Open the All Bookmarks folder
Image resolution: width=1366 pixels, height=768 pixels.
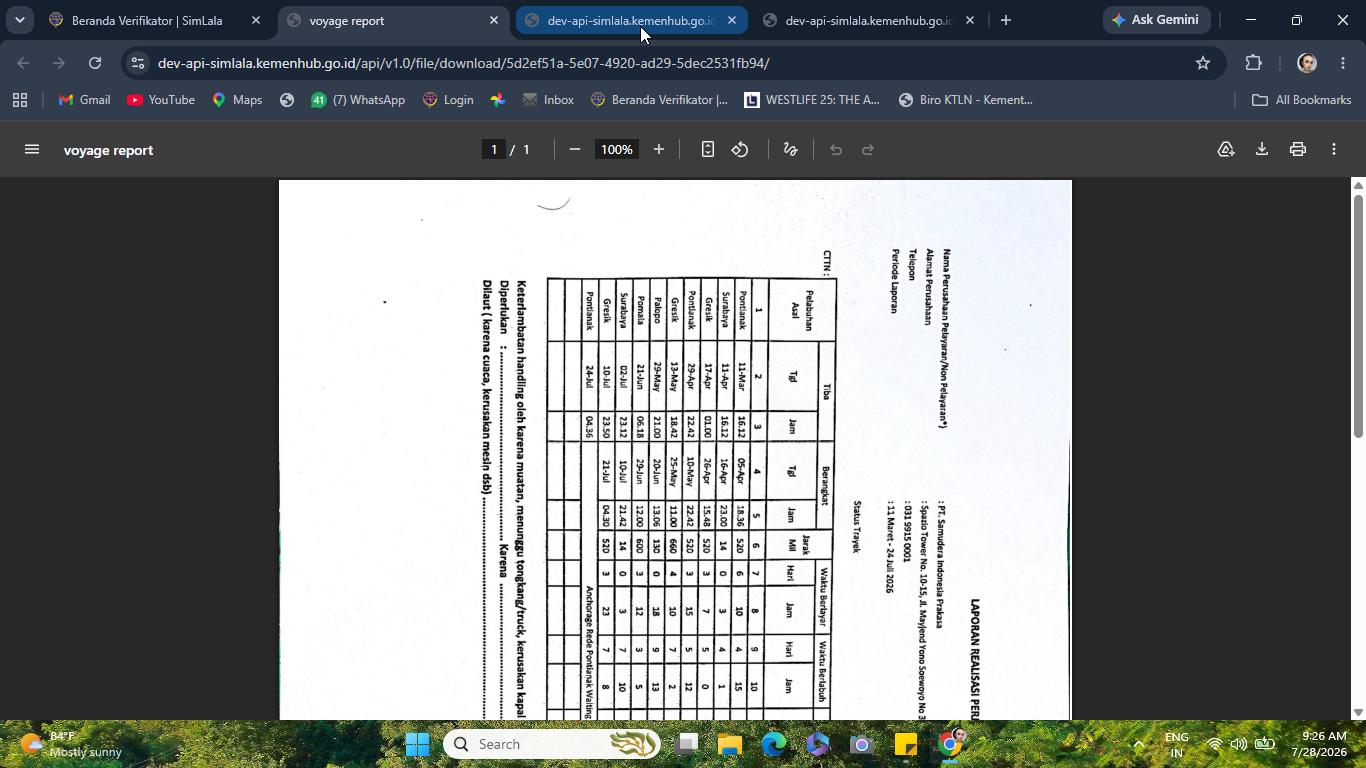[1302, 100]
